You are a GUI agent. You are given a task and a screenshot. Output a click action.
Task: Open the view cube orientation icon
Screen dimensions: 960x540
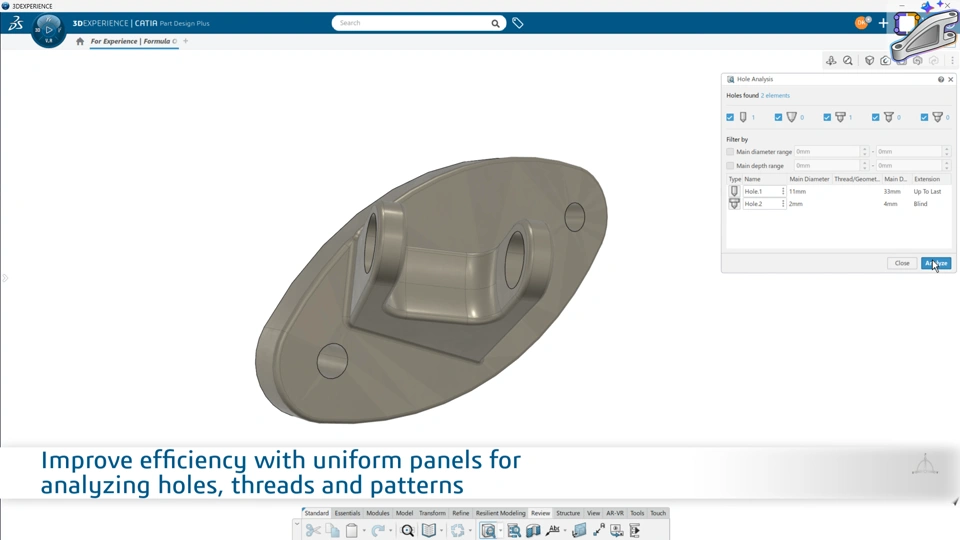(869, 61)
